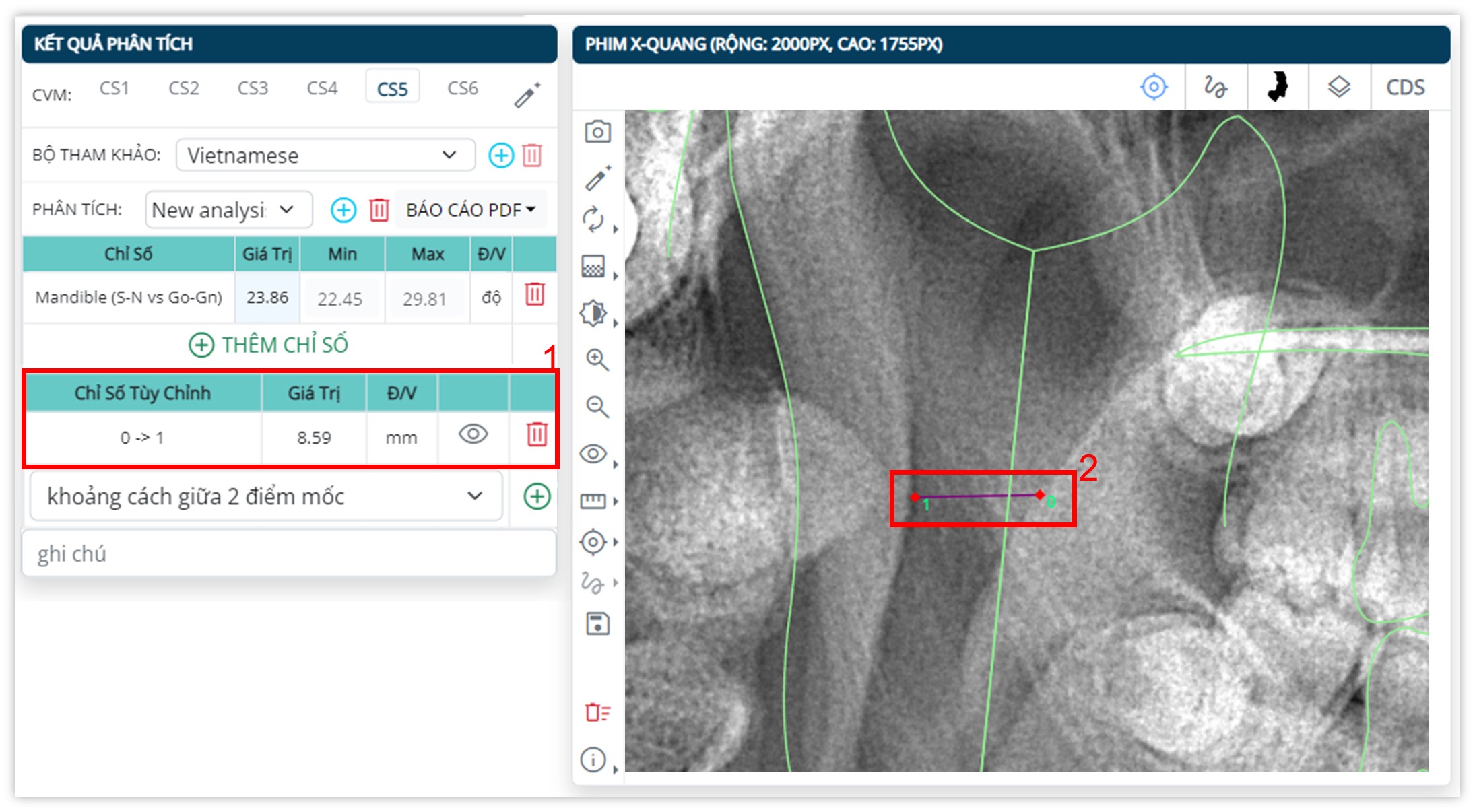Image resolution: width=1475 pixels, height=812 pixels.
Task: Click the CDS button
Action: coord(1406,88)
